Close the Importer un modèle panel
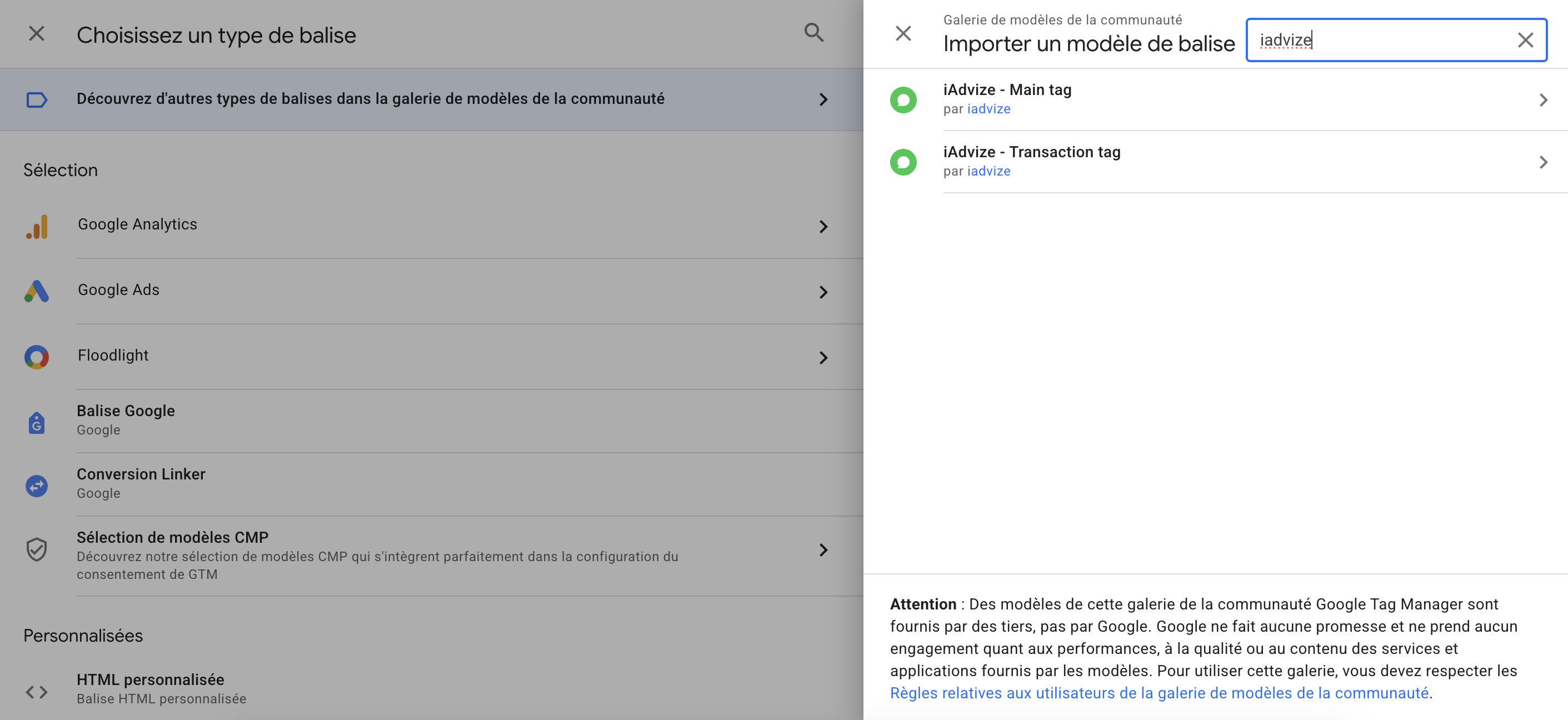 click(x=903, y=33)
